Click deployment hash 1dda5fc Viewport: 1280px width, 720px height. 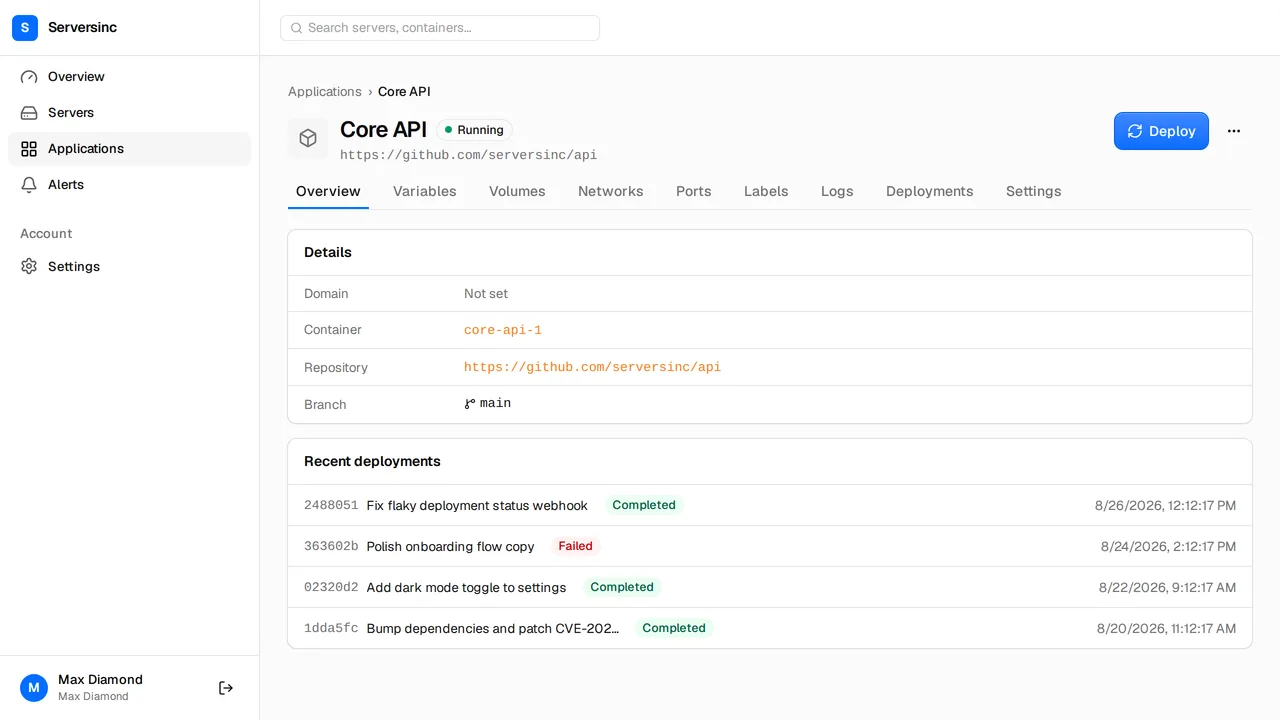click(331, 629)
